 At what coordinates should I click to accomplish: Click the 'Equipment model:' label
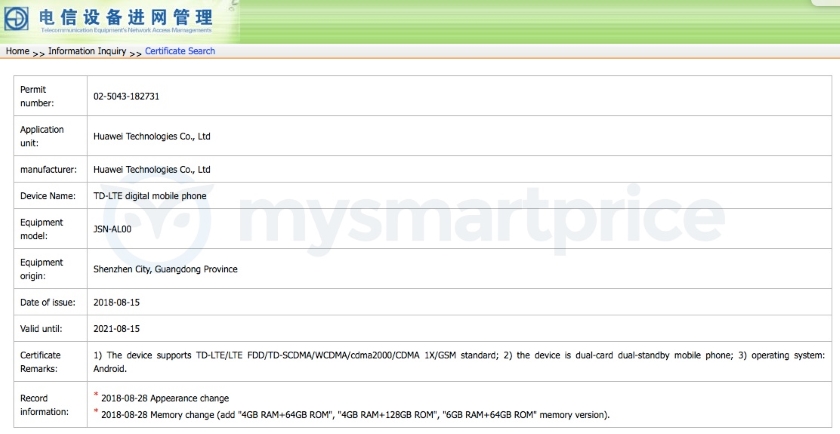[41, 229]
